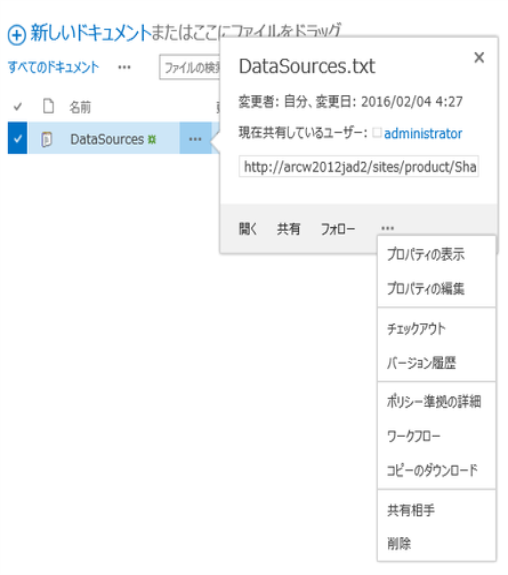508x575 pixels.
Task: Close the DataSources.txt callout panel
Action: [x=479, y=58]
